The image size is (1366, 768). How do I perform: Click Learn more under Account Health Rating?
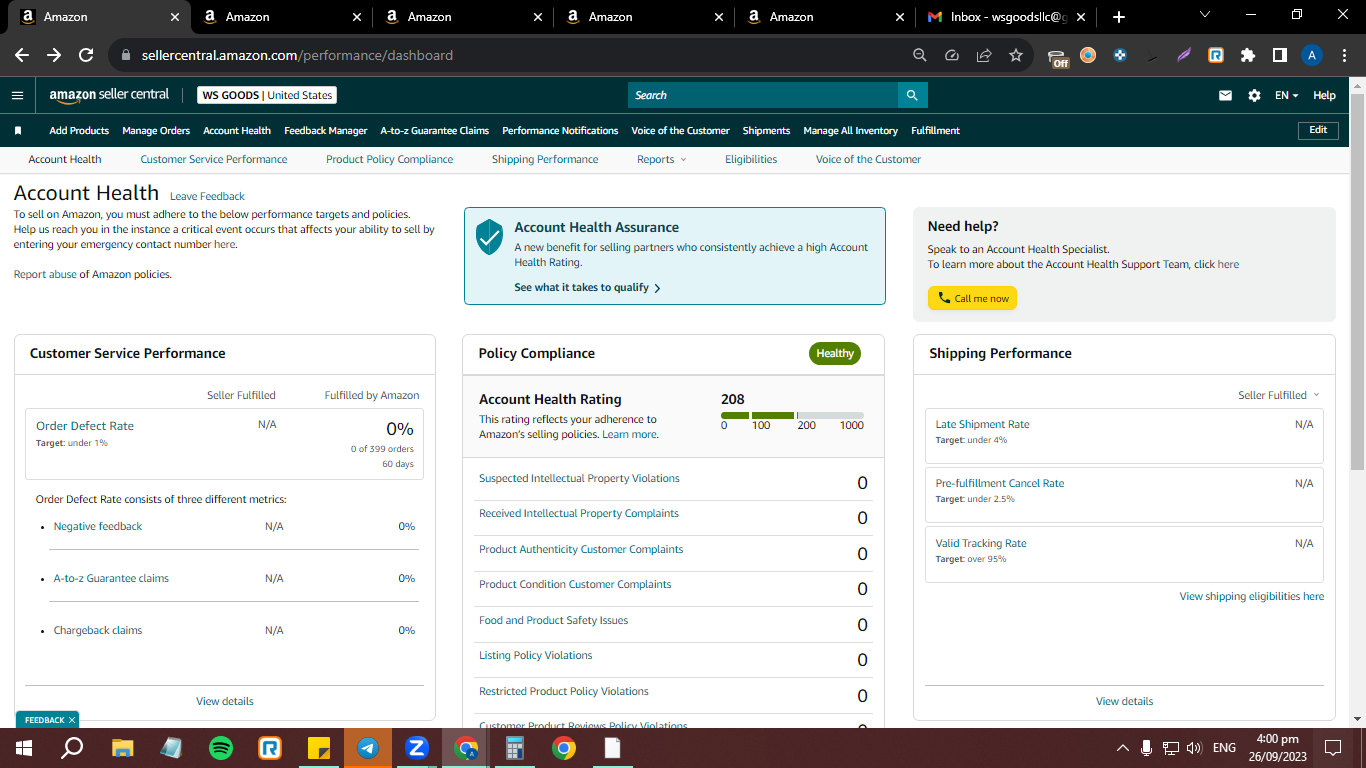click(630, 434)
